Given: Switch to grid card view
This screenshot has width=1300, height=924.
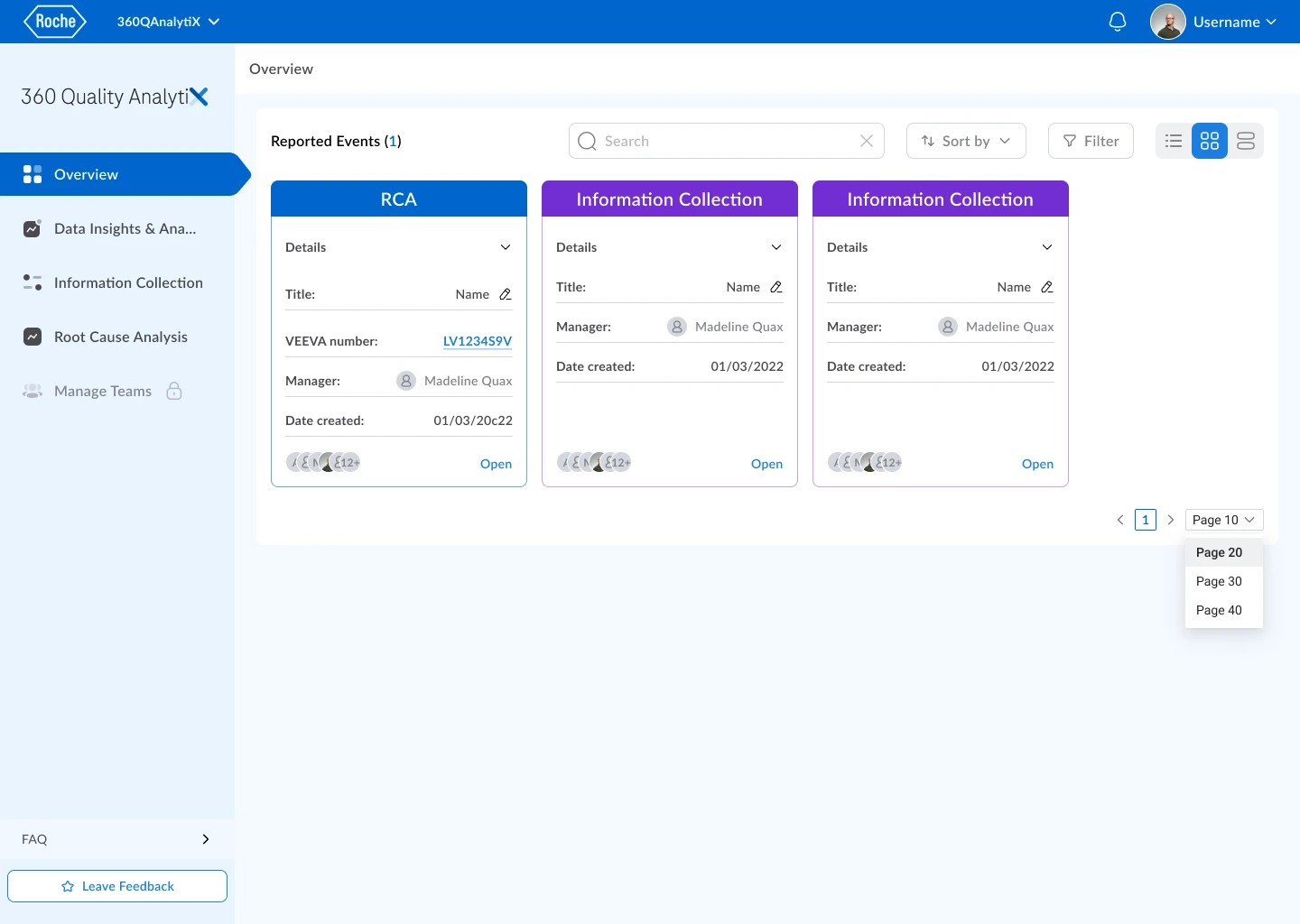Looking at the screenshot, I should pyautogui.click(x=1210, y=141).
